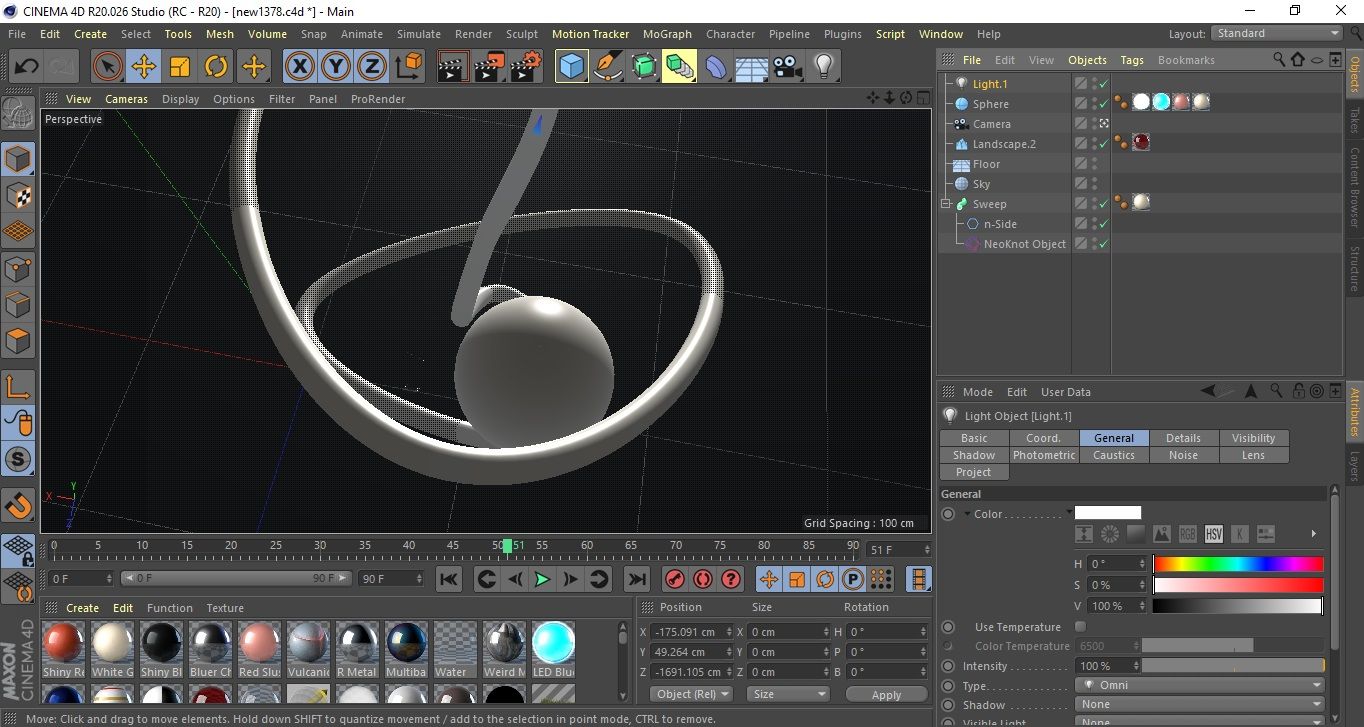
Task: Tick the Use Temperature checkbox
Action: click(1080, 627)
